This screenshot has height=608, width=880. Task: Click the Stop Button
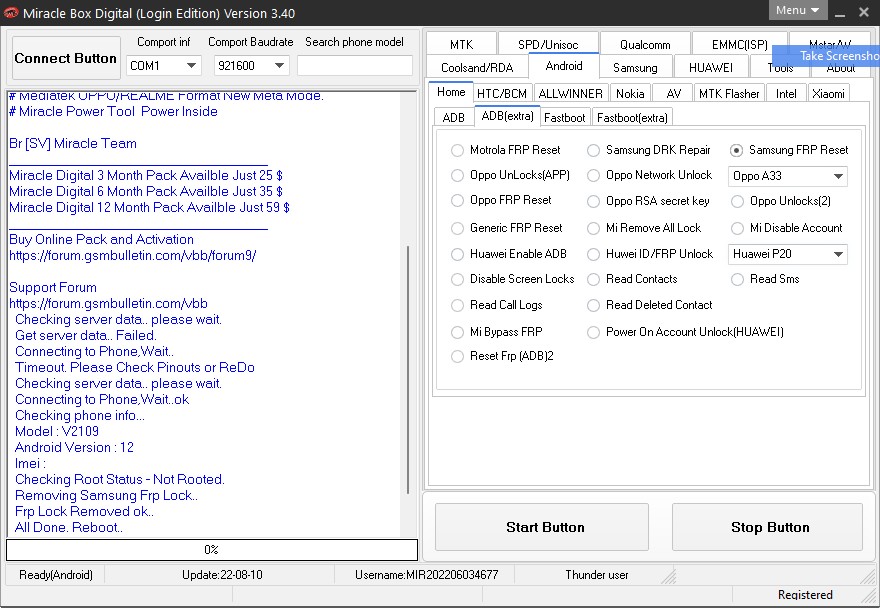(767, 527)
